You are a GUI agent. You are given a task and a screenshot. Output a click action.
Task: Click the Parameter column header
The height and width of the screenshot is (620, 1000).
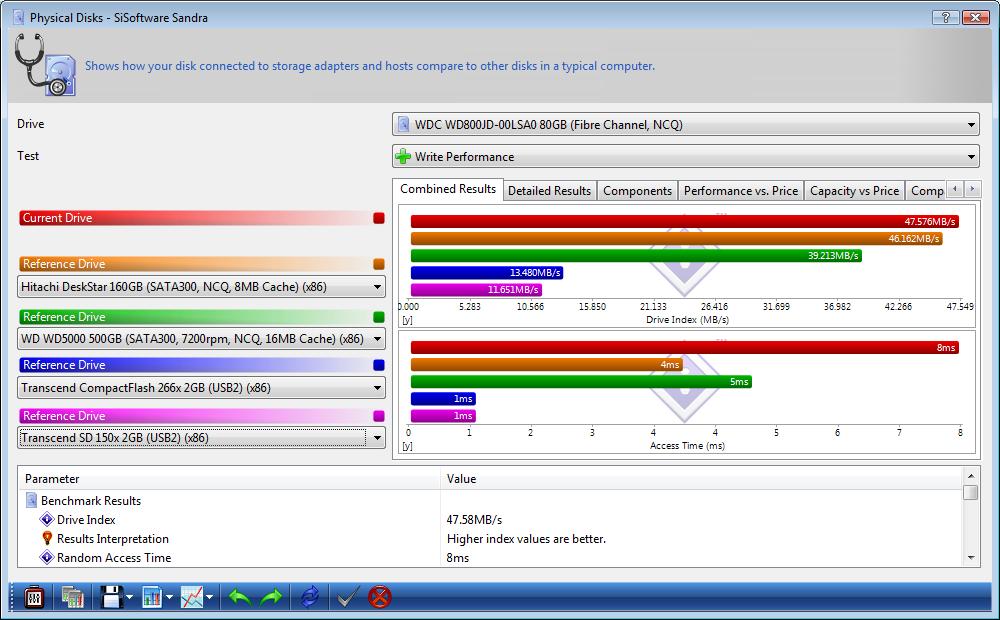tap(229, 478)
